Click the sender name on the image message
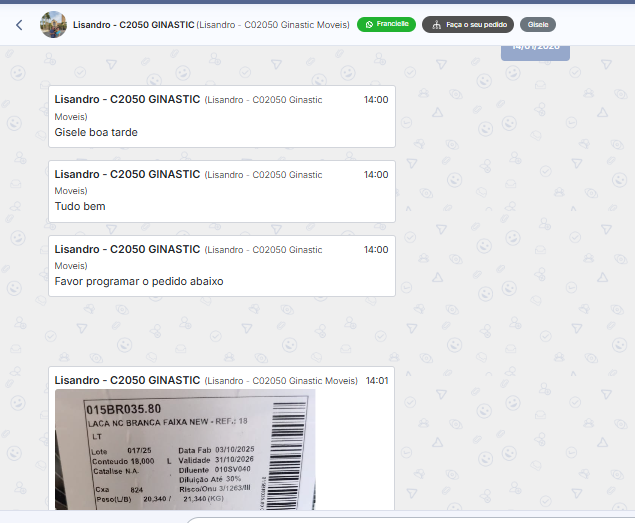Image resolution: width=635 pixels, height=523 pixels. (127, 380)
